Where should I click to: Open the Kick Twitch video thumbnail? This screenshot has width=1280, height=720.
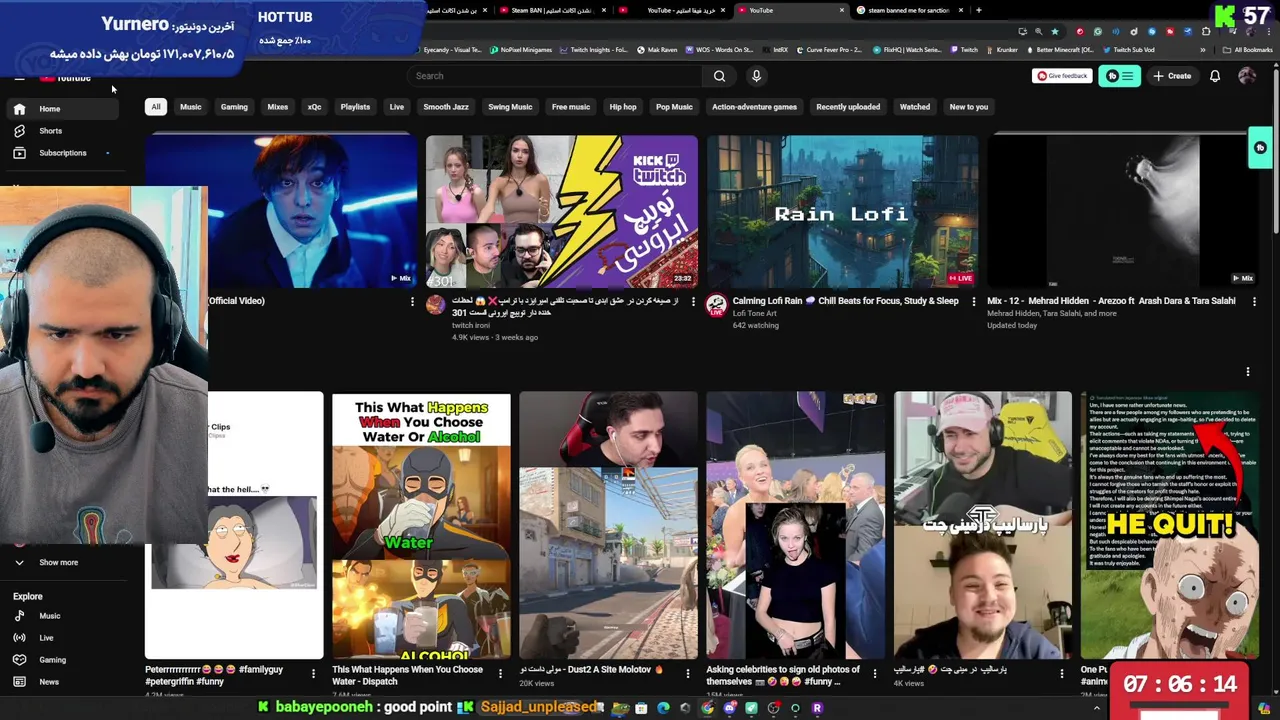tap(561, 211)
